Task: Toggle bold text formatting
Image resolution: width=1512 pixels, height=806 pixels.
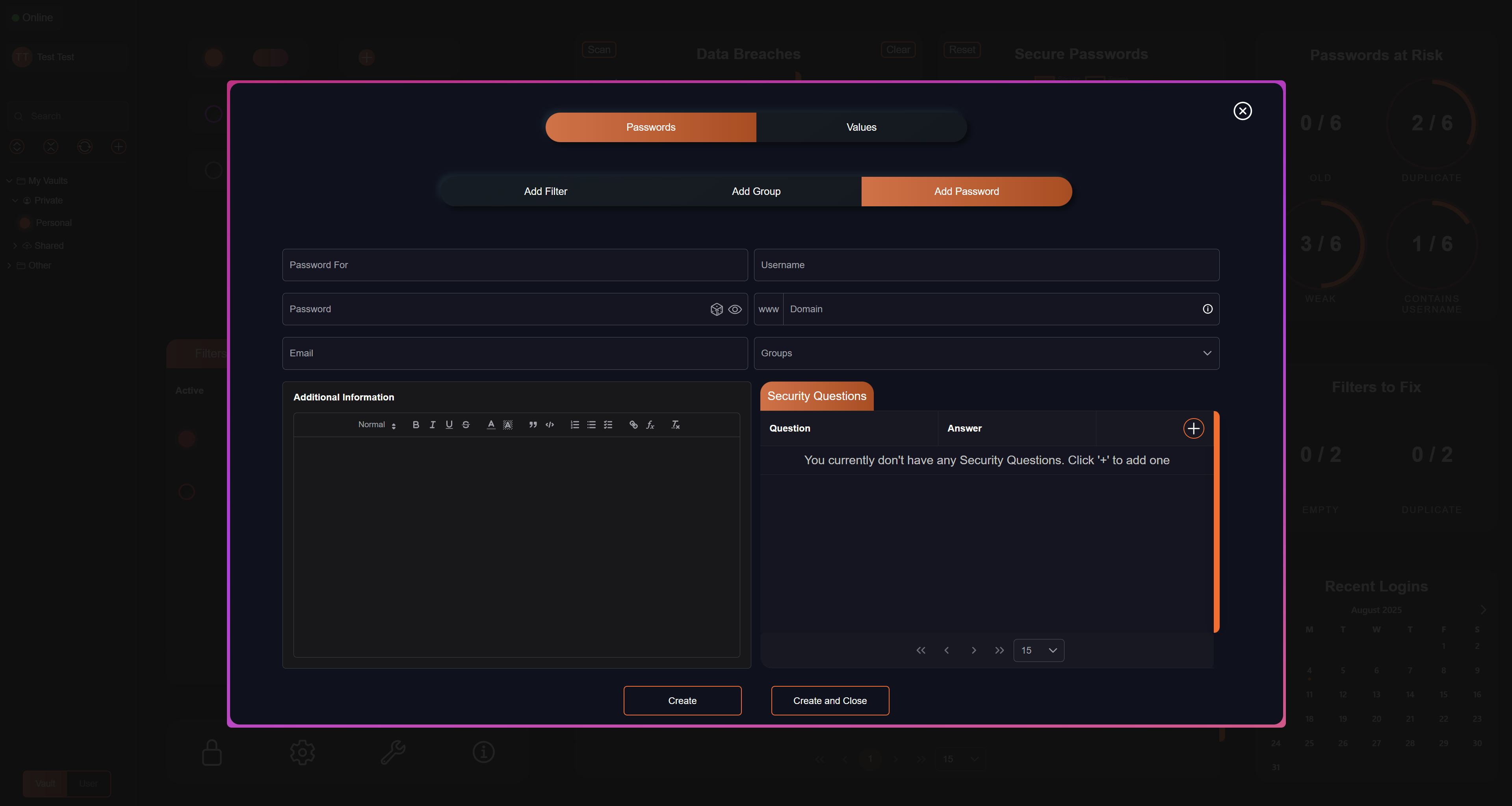Action: [x=416, y=425]
